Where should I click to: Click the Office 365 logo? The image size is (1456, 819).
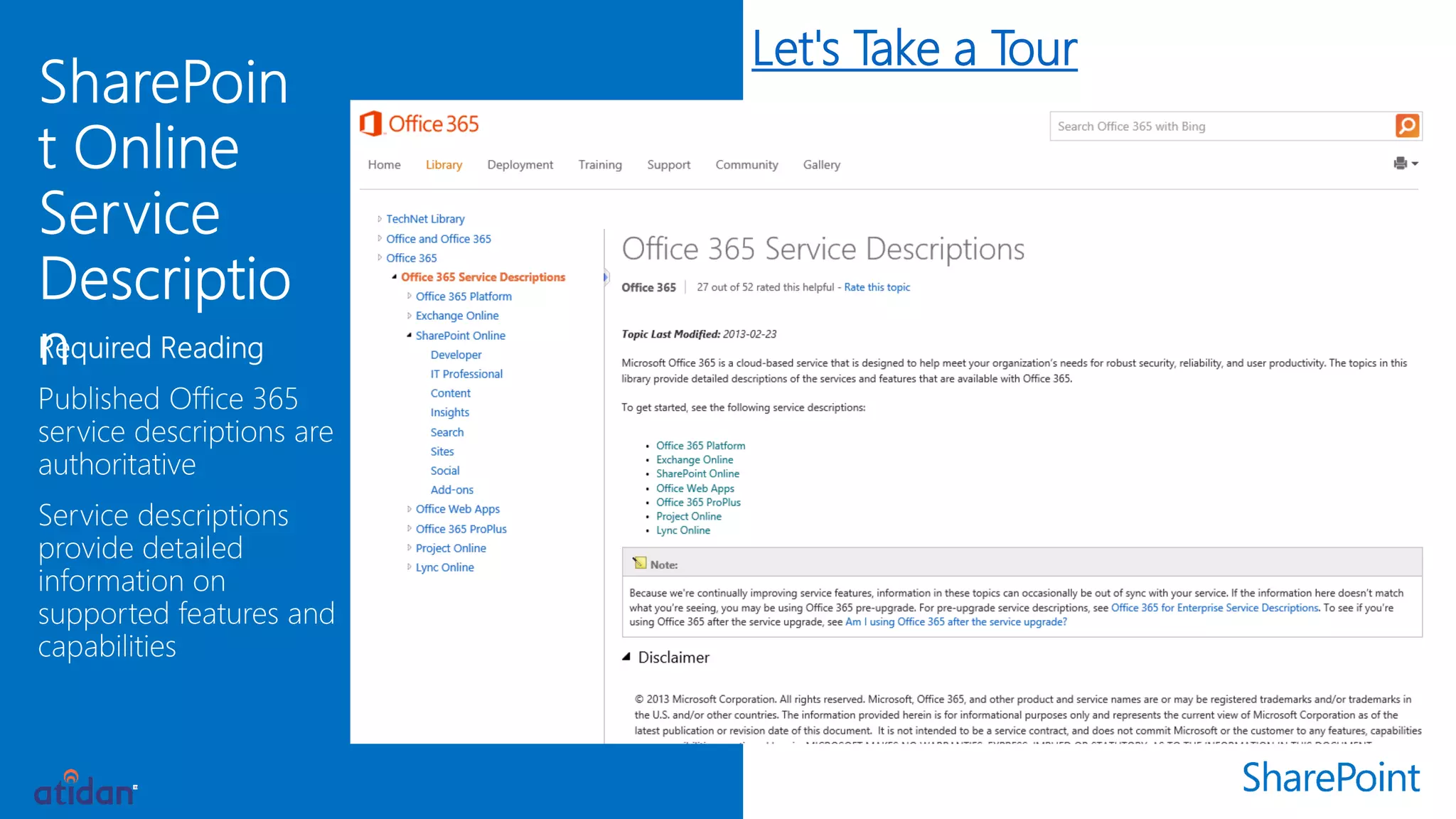tap(419, 124)
